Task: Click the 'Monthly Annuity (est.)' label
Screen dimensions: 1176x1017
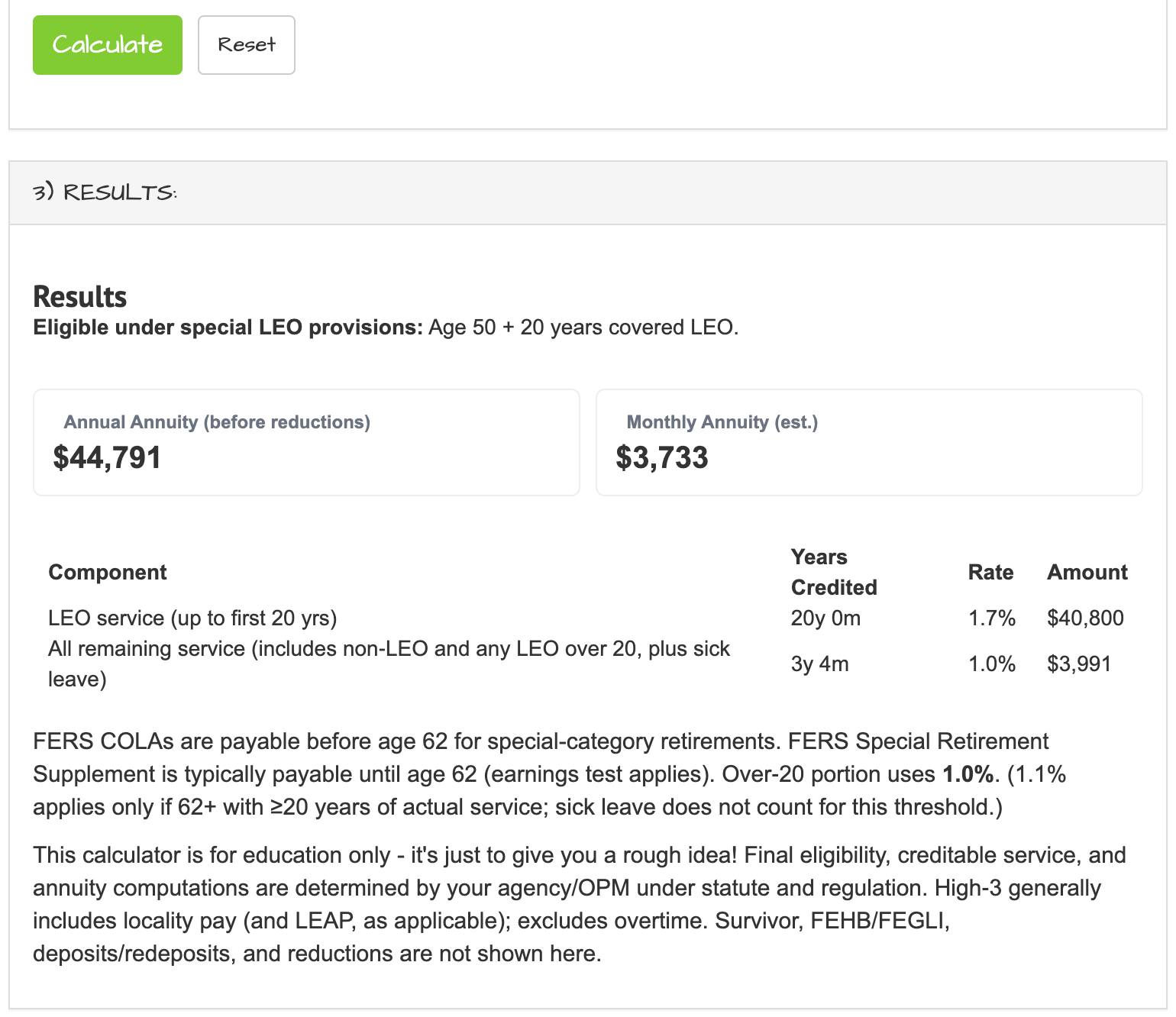Action: point(722,422)
